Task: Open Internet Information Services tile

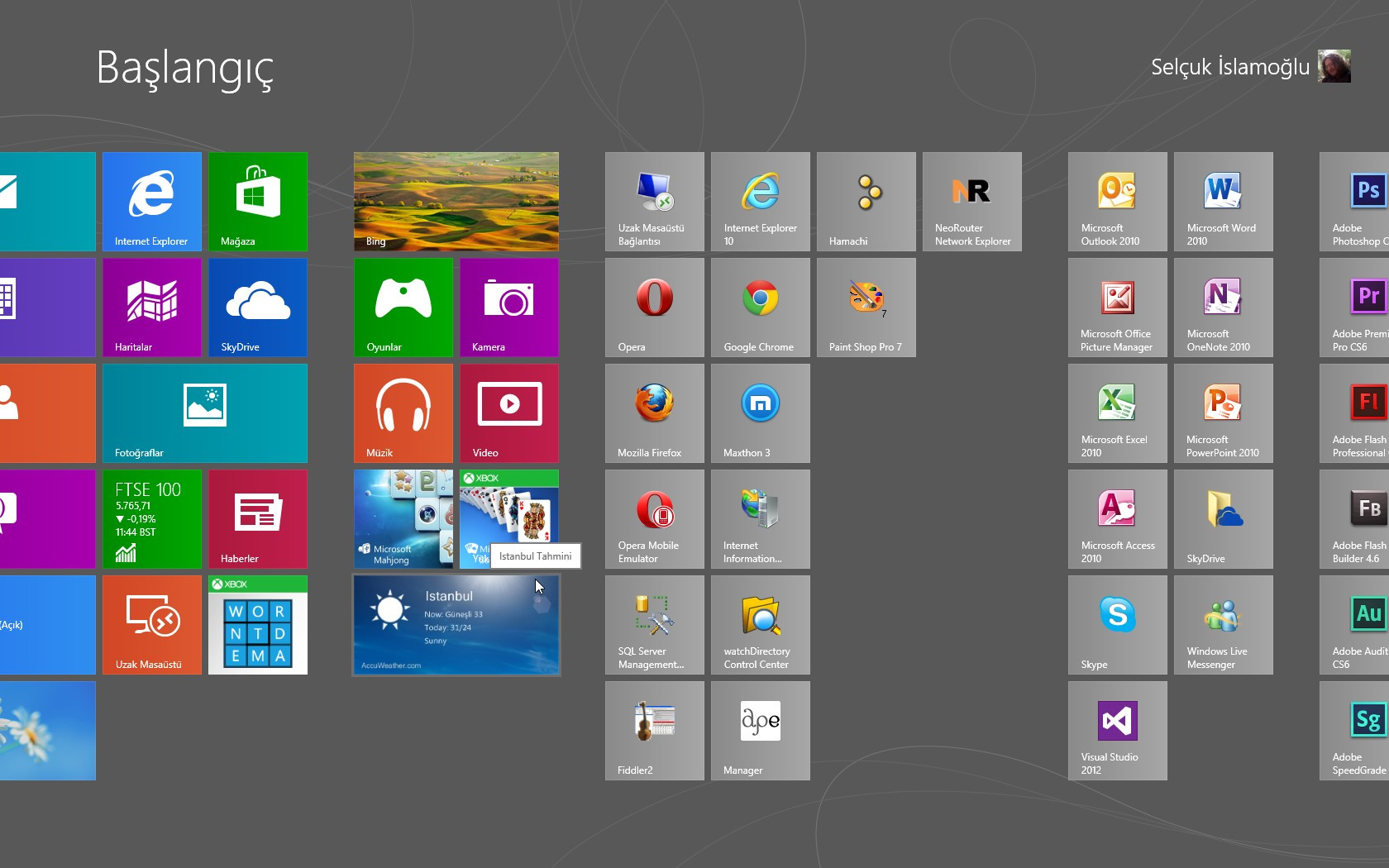Action: point(761,519)
